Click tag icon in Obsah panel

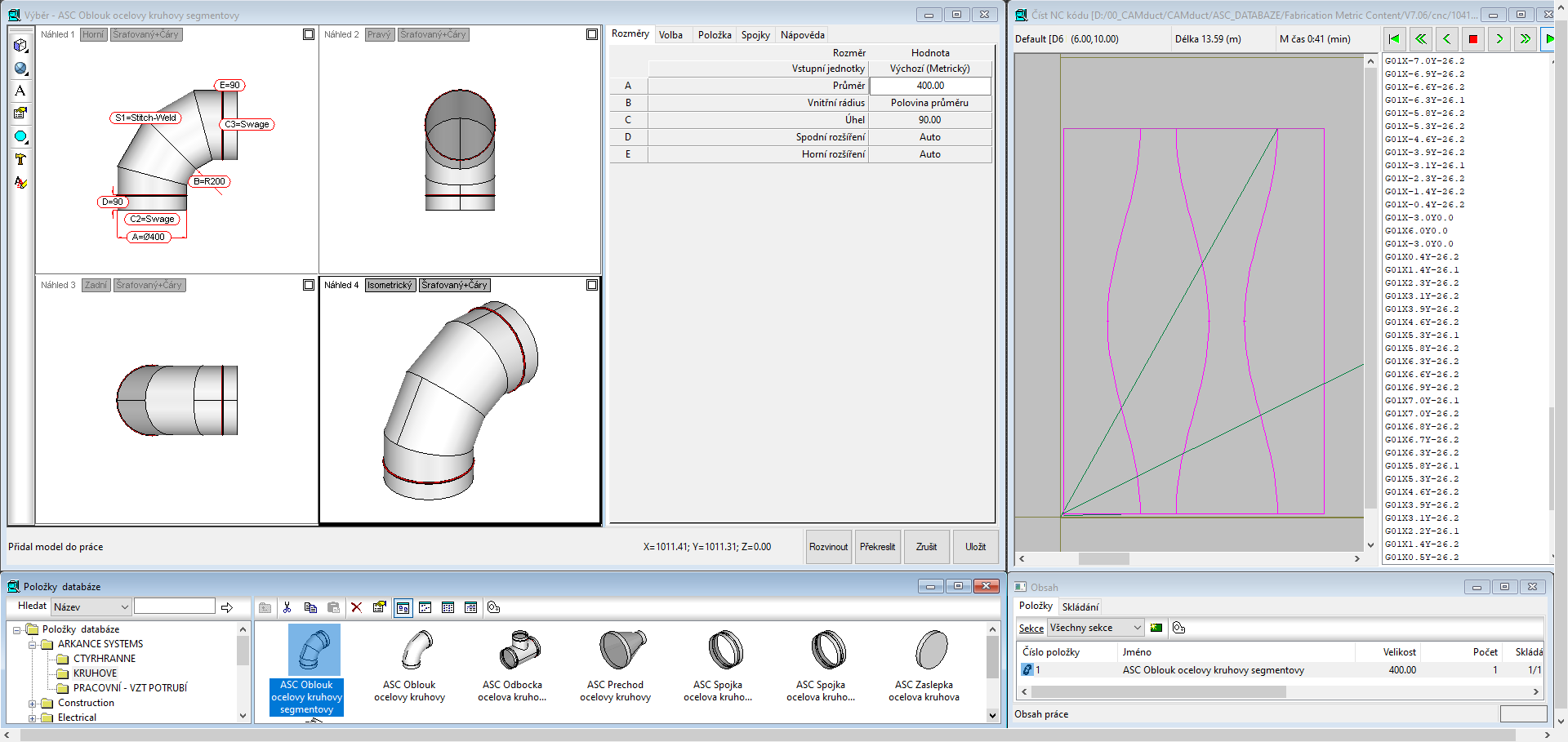(1178, 628)
